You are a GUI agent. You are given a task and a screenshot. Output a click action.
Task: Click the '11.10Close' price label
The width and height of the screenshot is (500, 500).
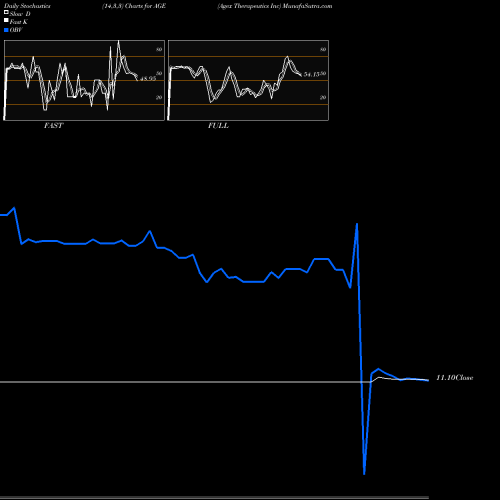(455, 378)
